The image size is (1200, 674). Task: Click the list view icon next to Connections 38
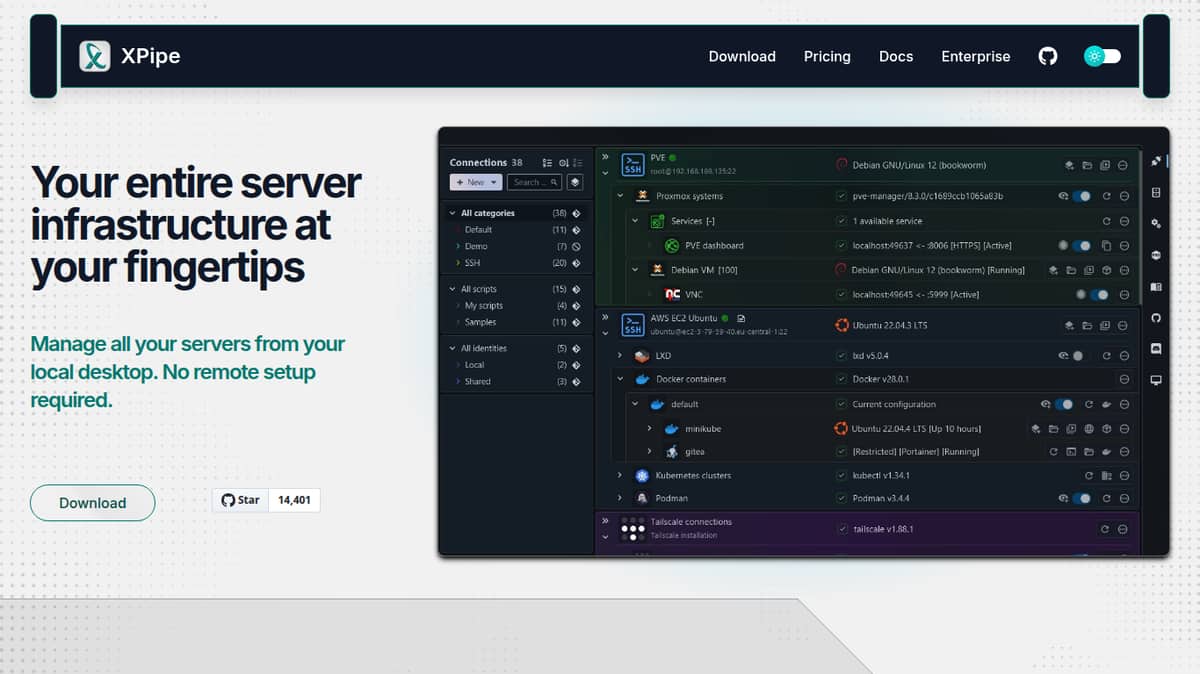547,162
